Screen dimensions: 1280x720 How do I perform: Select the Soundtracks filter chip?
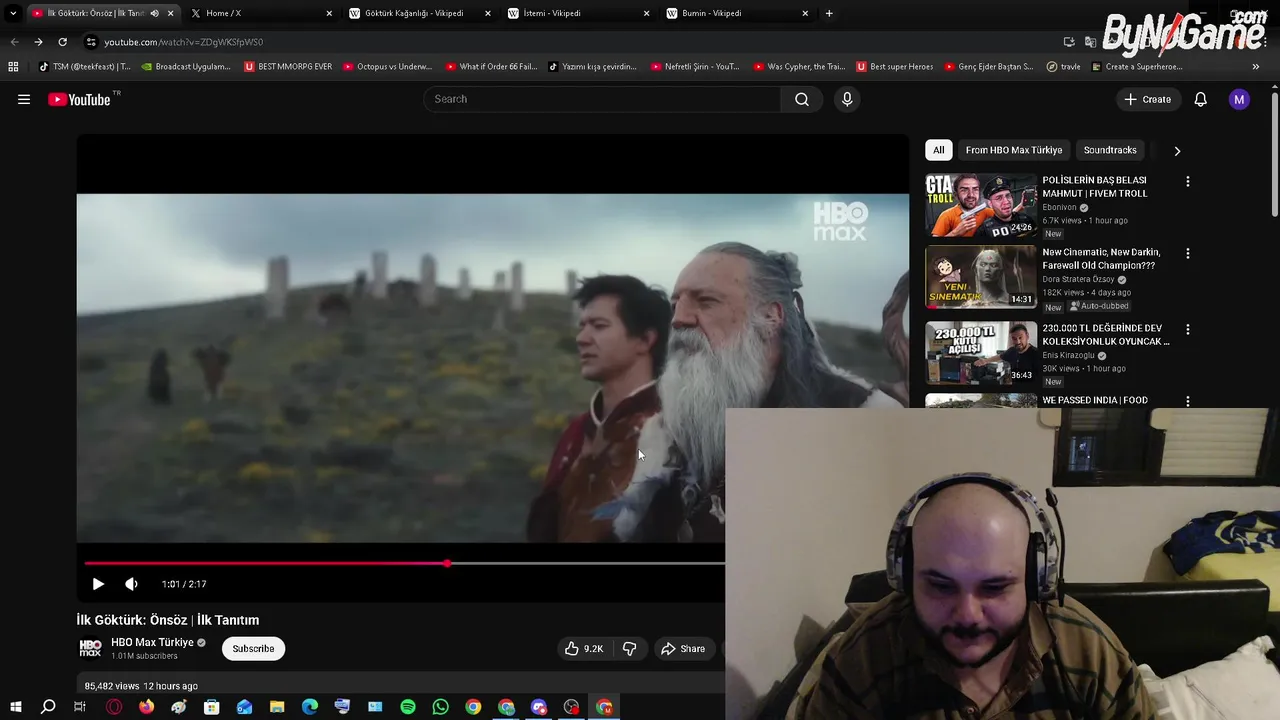[x=1110, y=150]
